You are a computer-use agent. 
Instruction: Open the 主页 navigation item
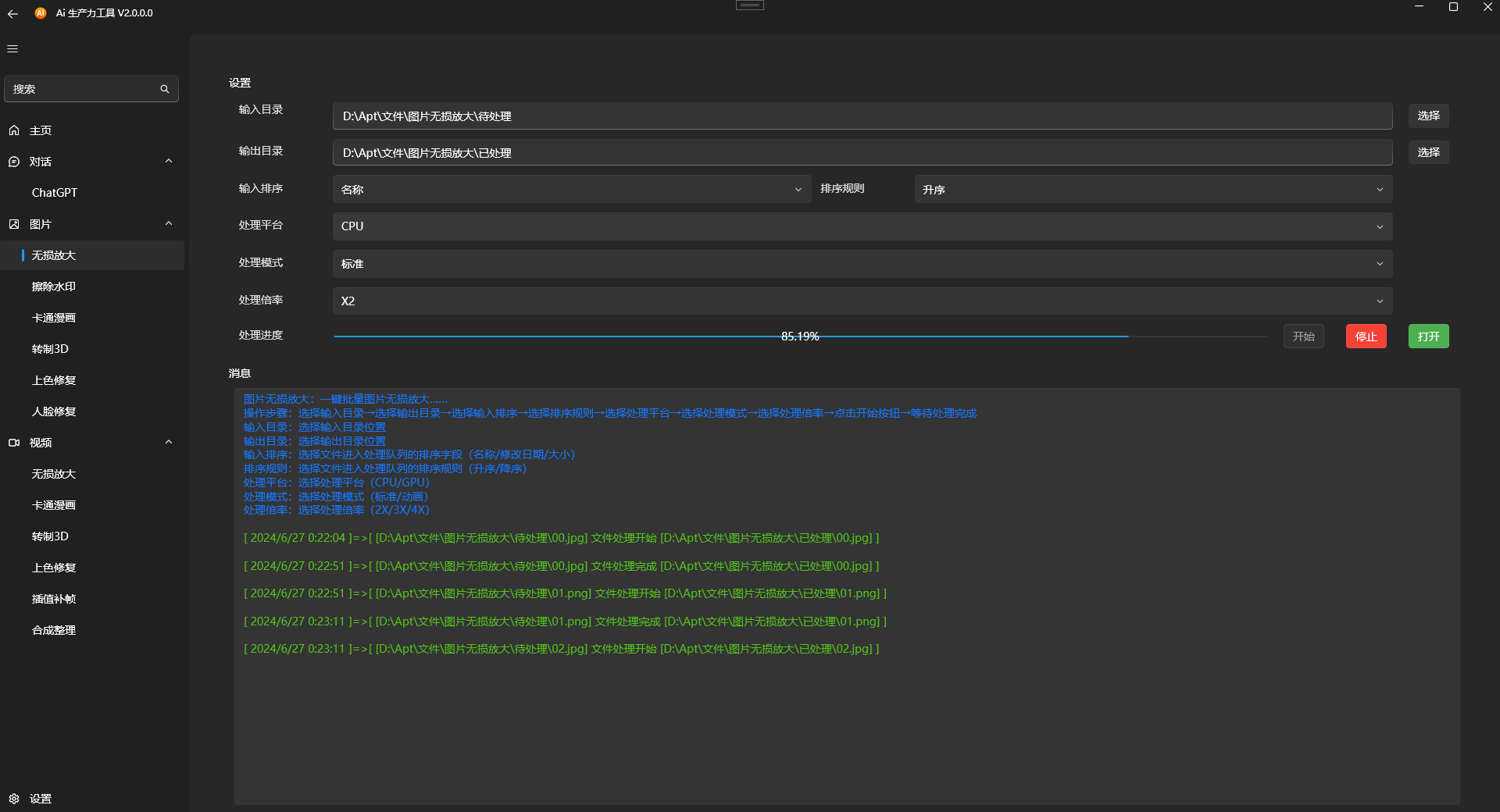click(92, 130)
